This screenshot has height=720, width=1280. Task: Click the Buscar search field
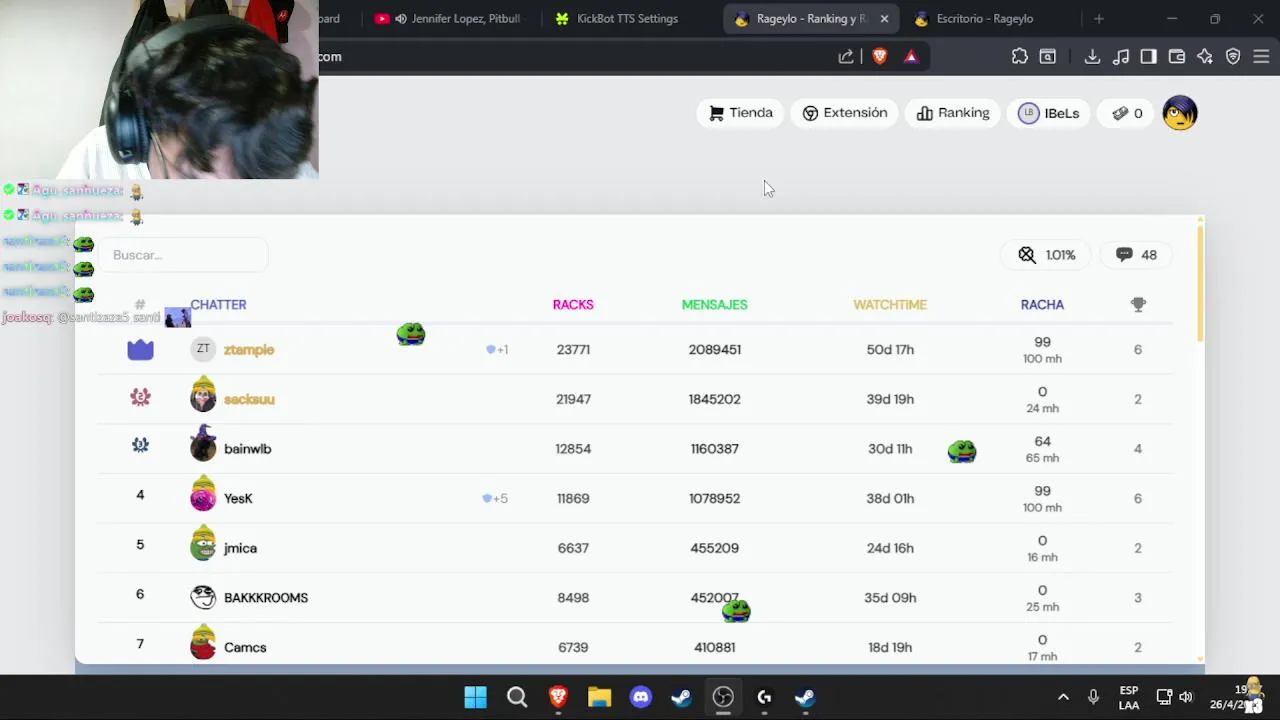(184, 255)
